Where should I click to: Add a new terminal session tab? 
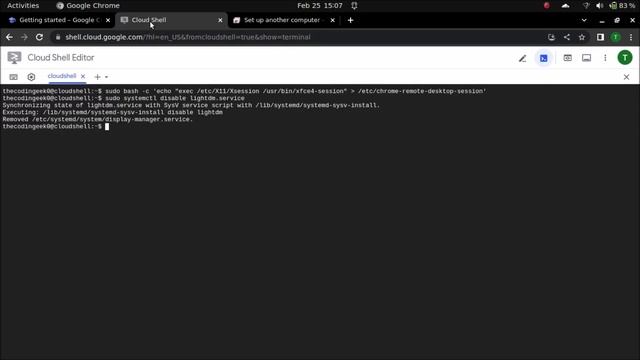(x=97, y=77)
